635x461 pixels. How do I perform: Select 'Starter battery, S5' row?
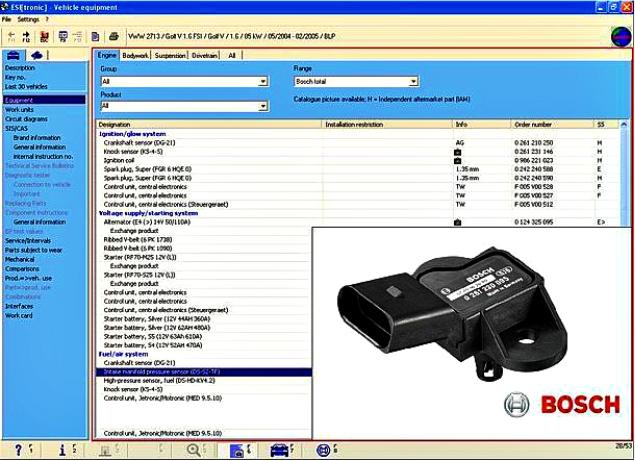pos(204,337)
